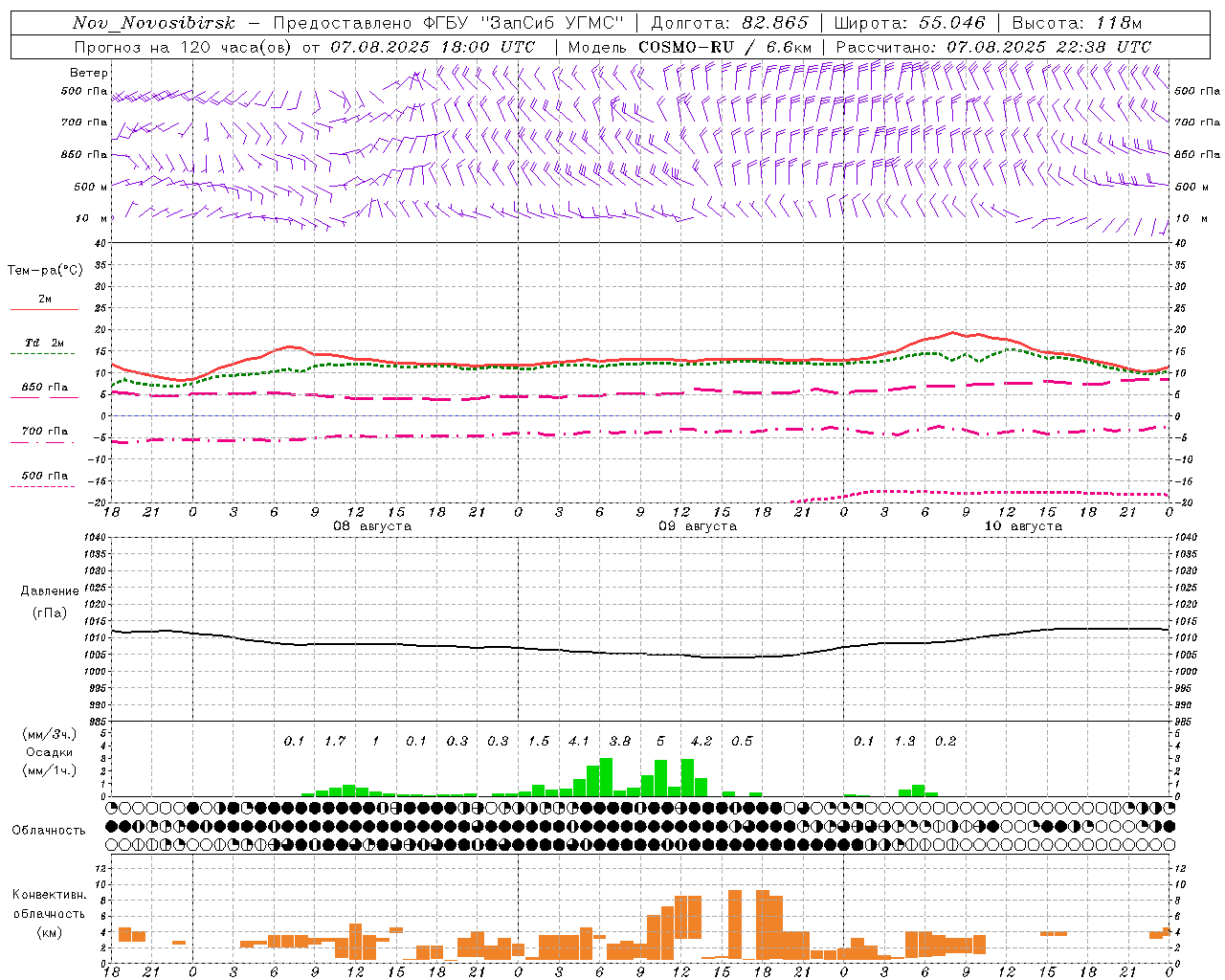Screen dimensions: 1225x980
Task: Click the 'Ветер' wind panel label
Action: [89, 73]
